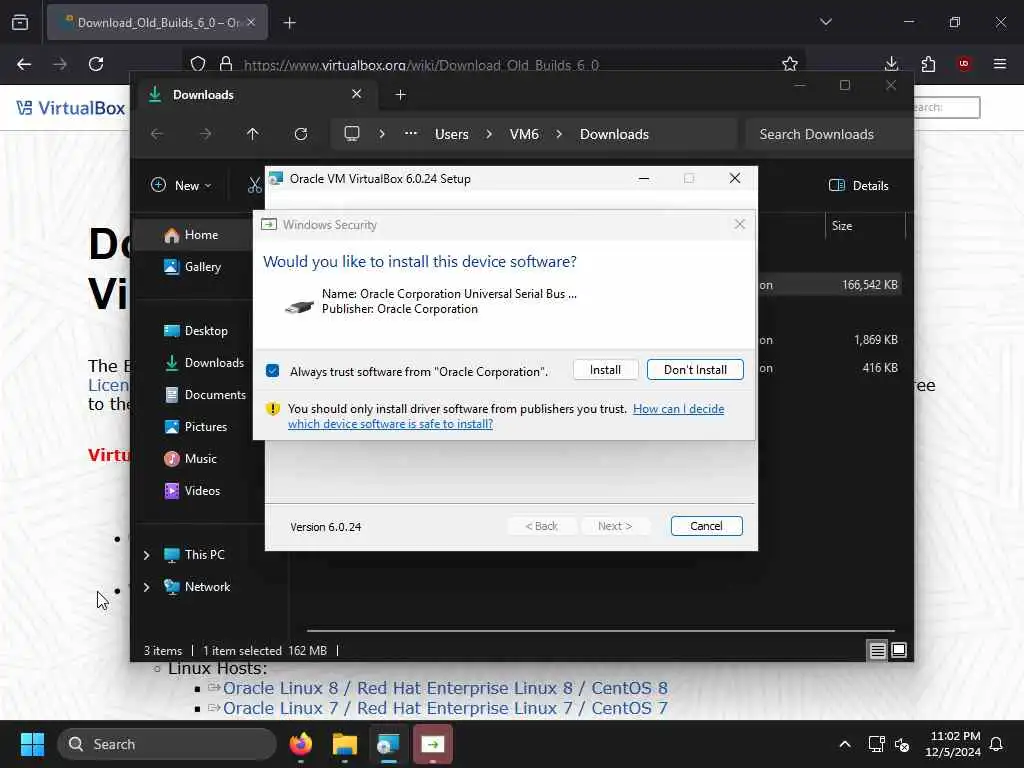Uncheck Always trust software from Oracle Corporation
Screen dimensions: 1024x768
point(273,371)
